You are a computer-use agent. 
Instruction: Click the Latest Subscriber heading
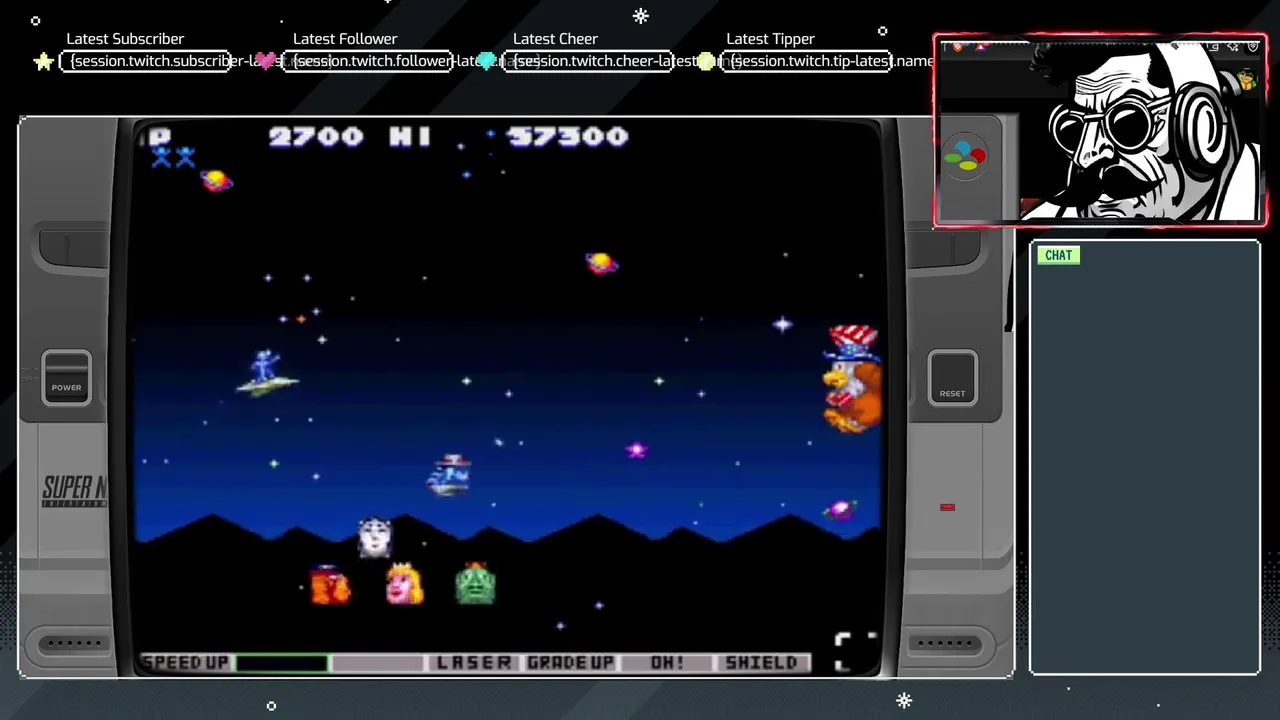pyautogui.click(x=125, y=39)
